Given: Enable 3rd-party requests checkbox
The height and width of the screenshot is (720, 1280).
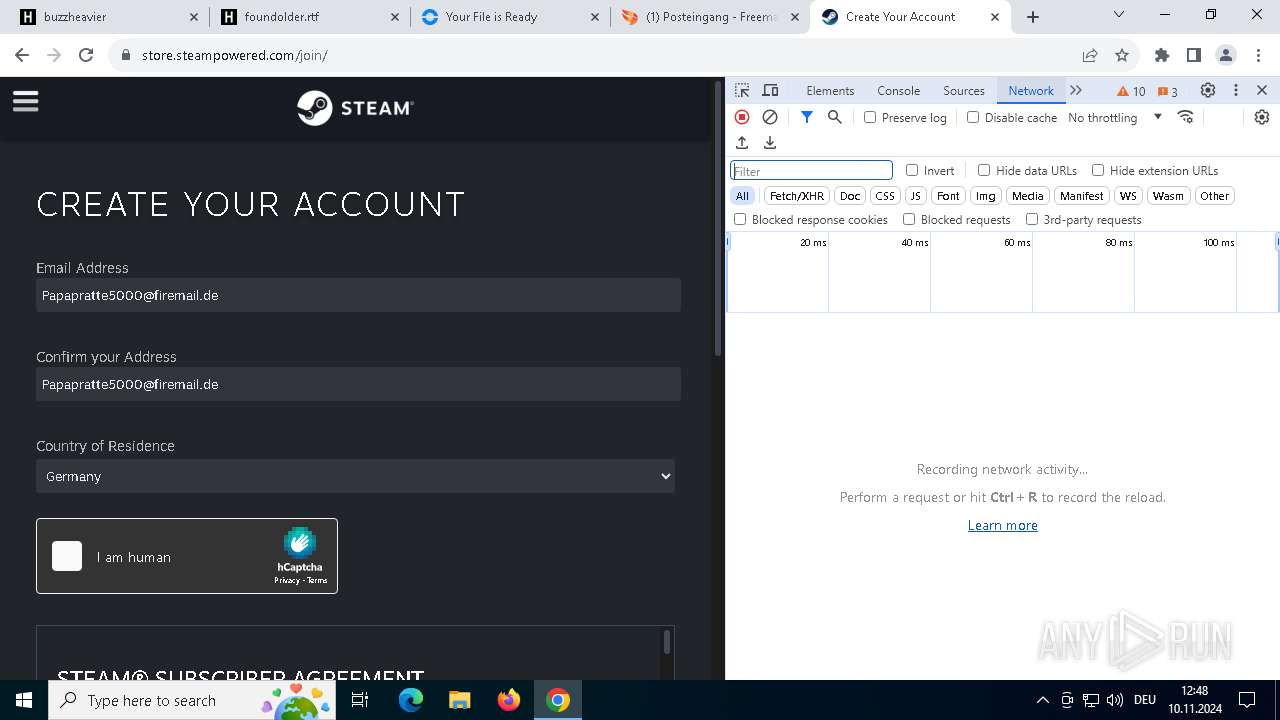Looking at the screenshot, I should (x=1032, y=219).
